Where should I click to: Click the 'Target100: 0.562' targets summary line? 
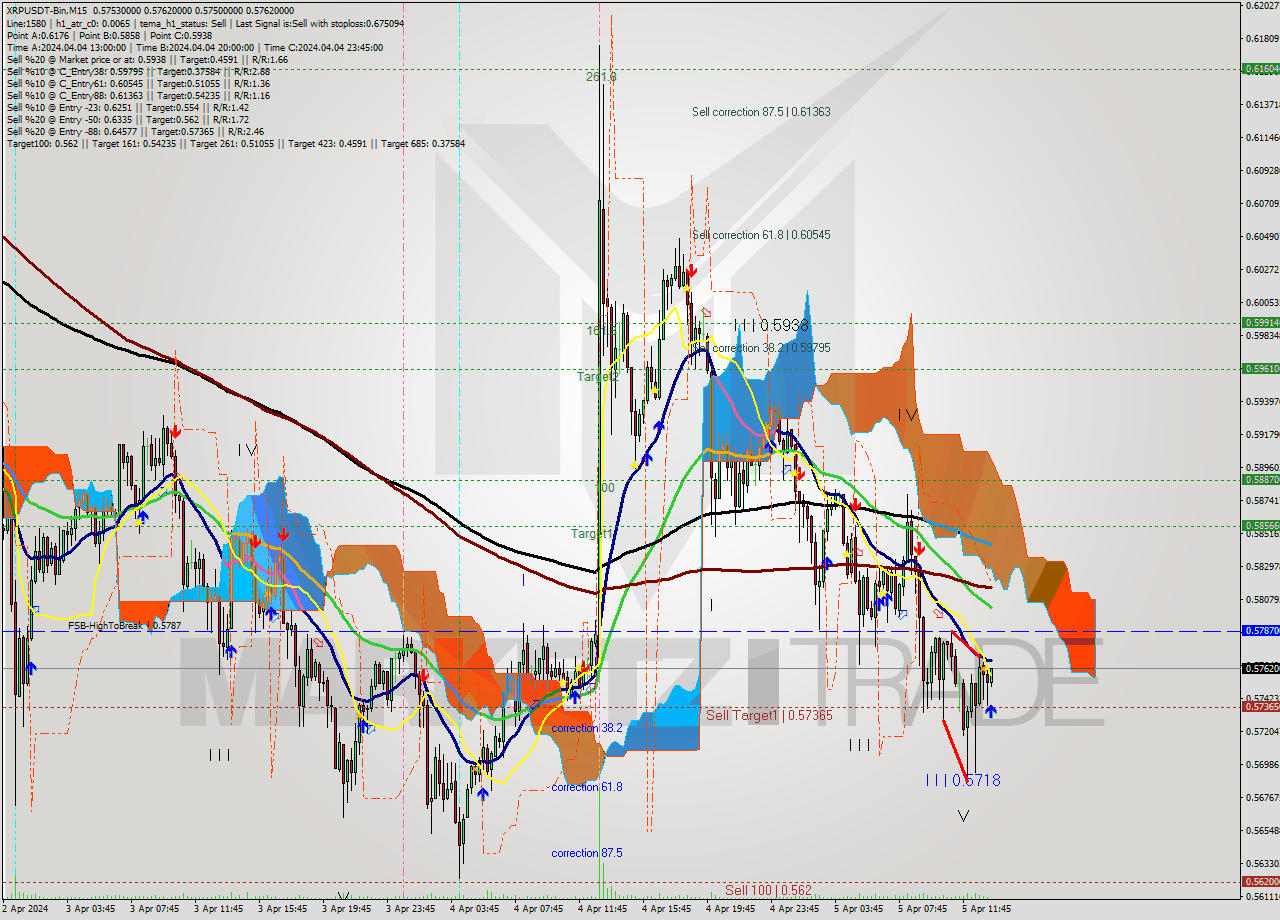[235, 143]
